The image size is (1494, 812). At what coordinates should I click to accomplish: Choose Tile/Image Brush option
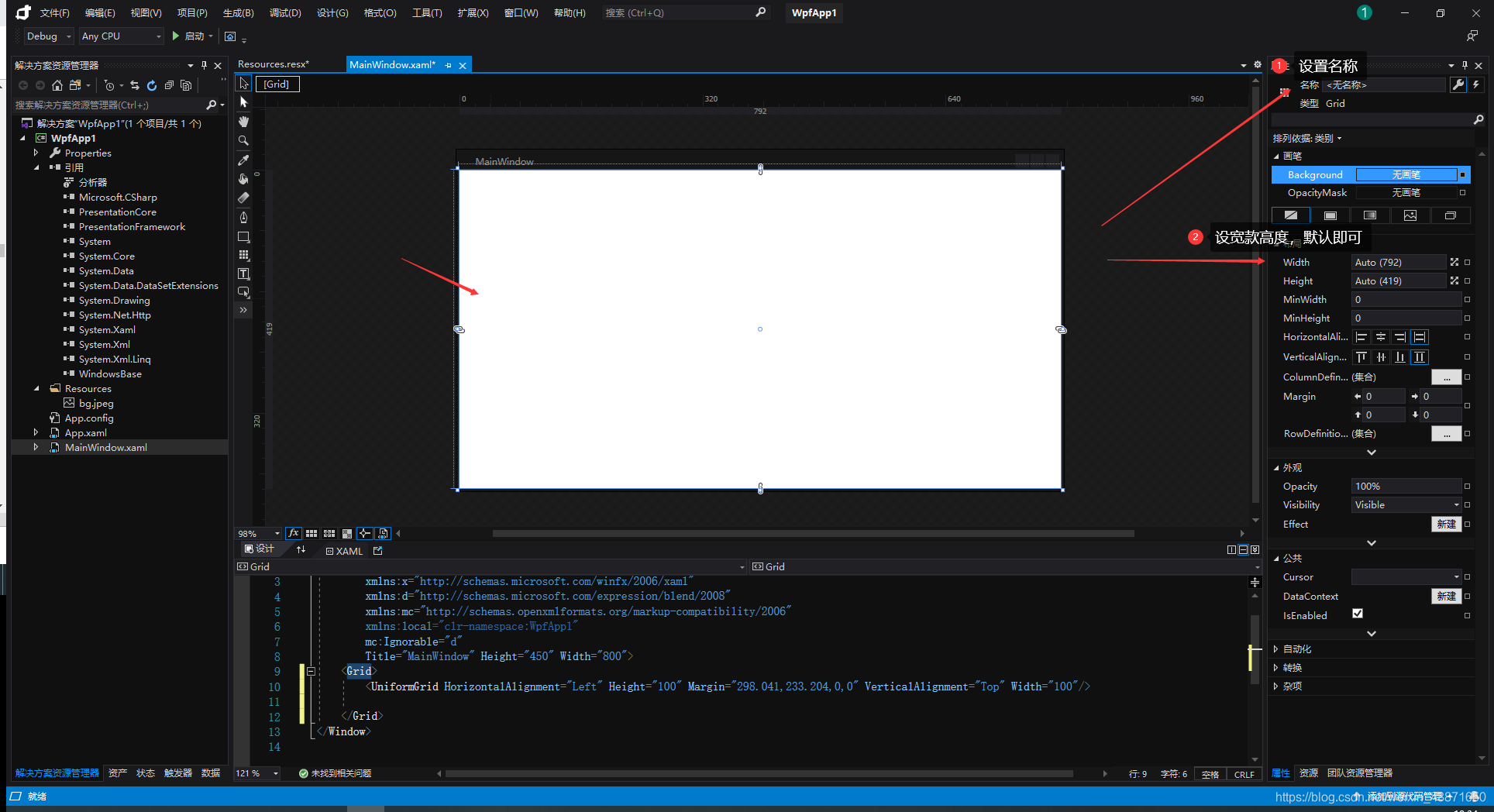1410,215
